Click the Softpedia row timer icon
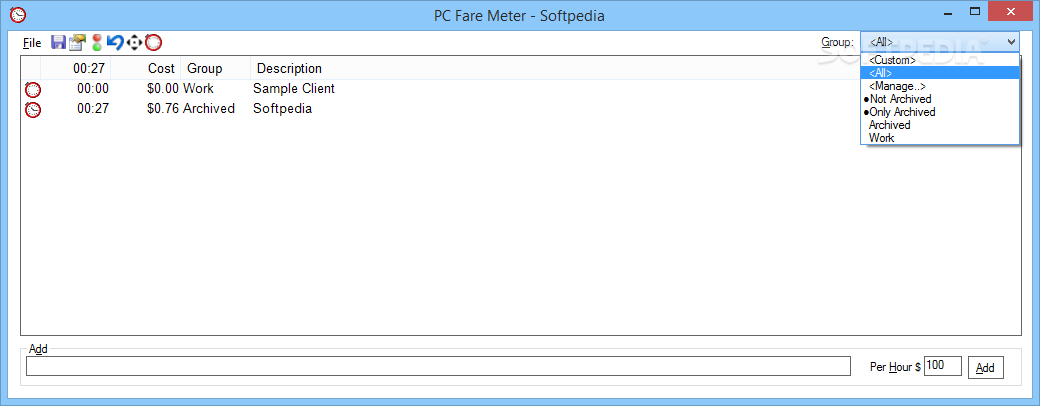Image resolution: width=1040 pixels, height=406 pixels. point(32,109)
